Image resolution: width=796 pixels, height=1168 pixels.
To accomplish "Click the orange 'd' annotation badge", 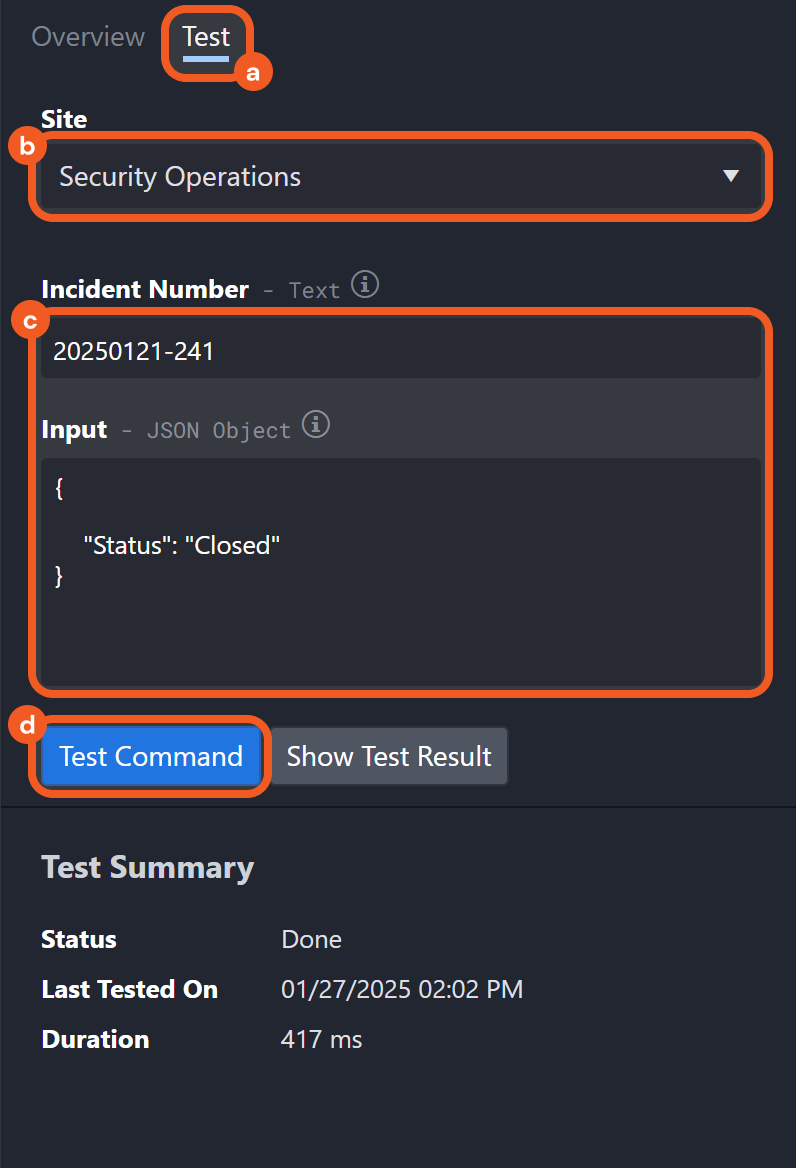I will coord(26,724).
